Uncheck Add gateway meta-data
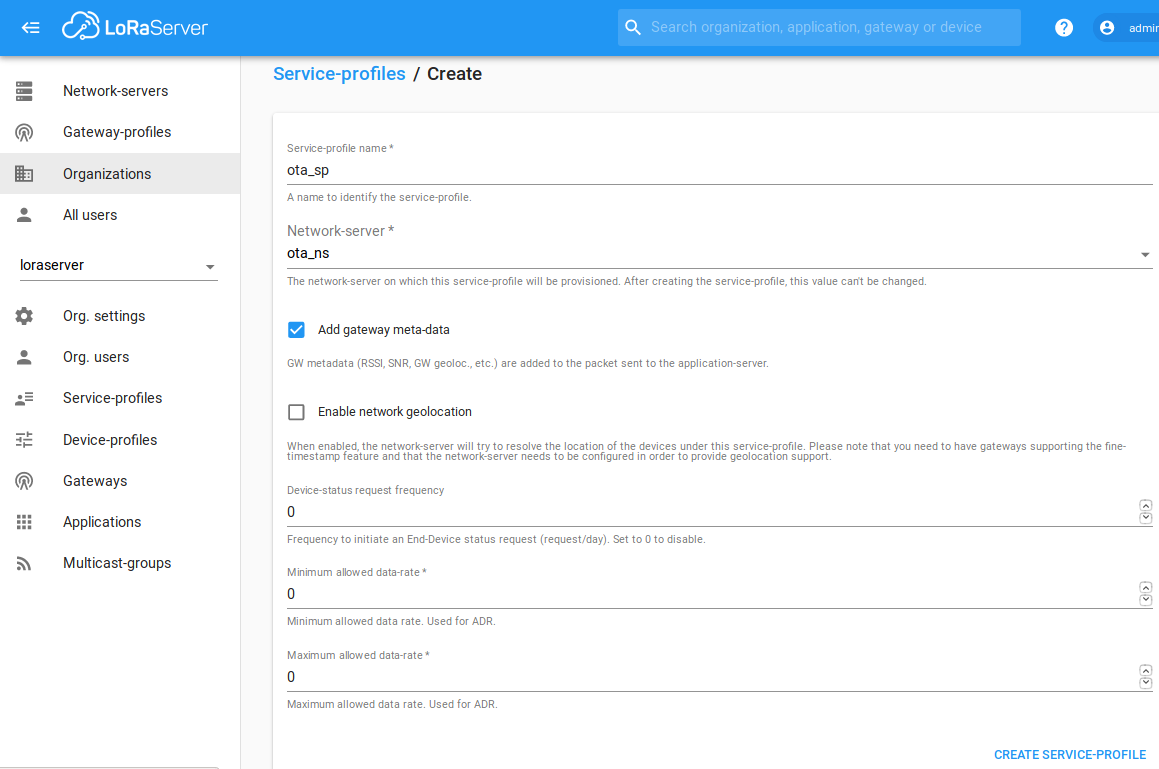 tap(296, 329)
